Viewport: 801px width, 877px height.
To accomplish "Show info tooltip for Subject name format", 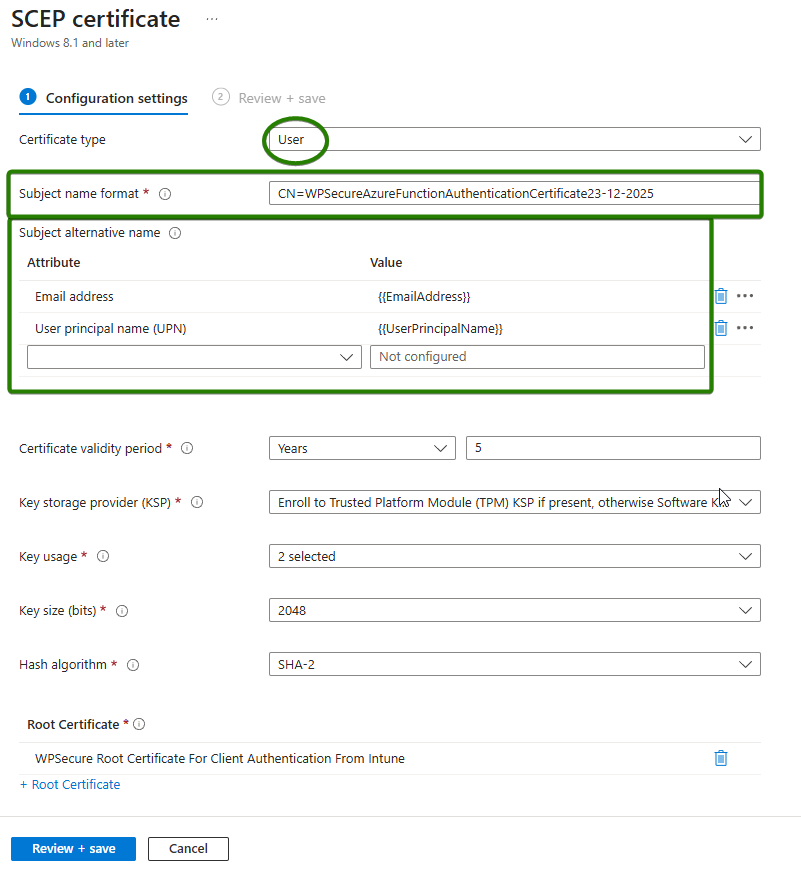I will pos(166,194).
